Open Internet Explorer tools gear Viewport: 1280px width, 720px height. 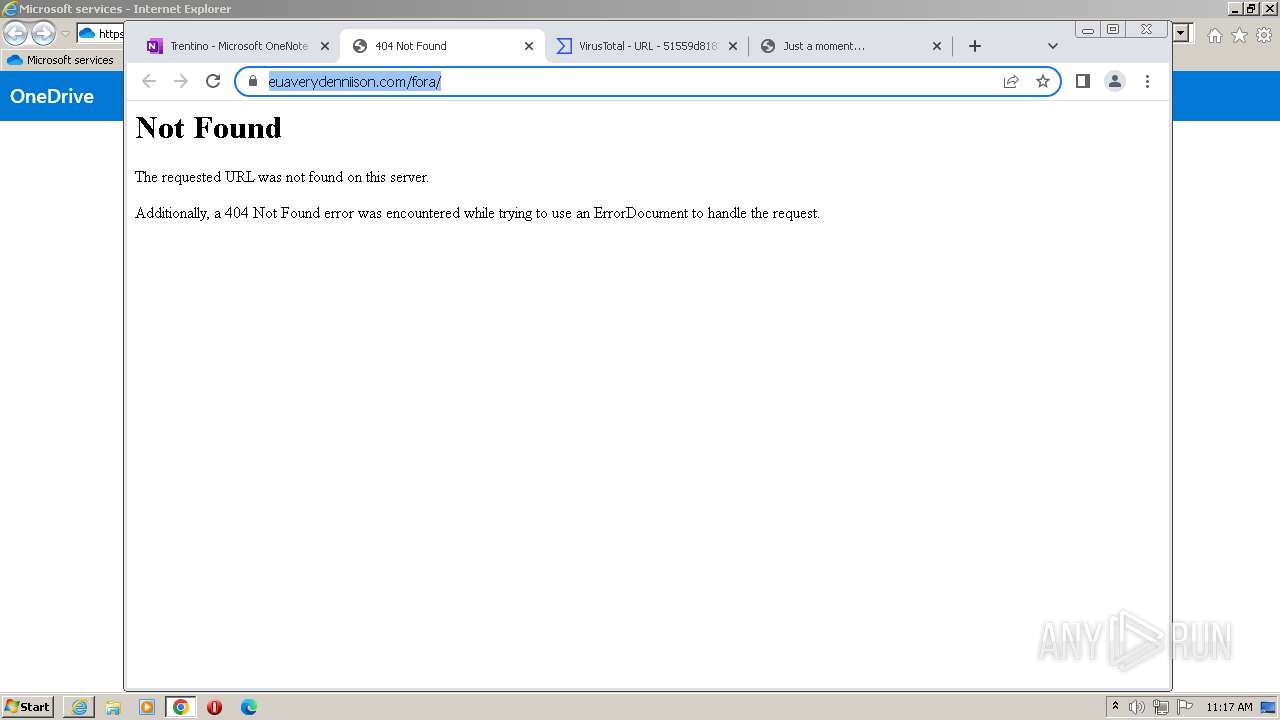[x=1264, y=35]
